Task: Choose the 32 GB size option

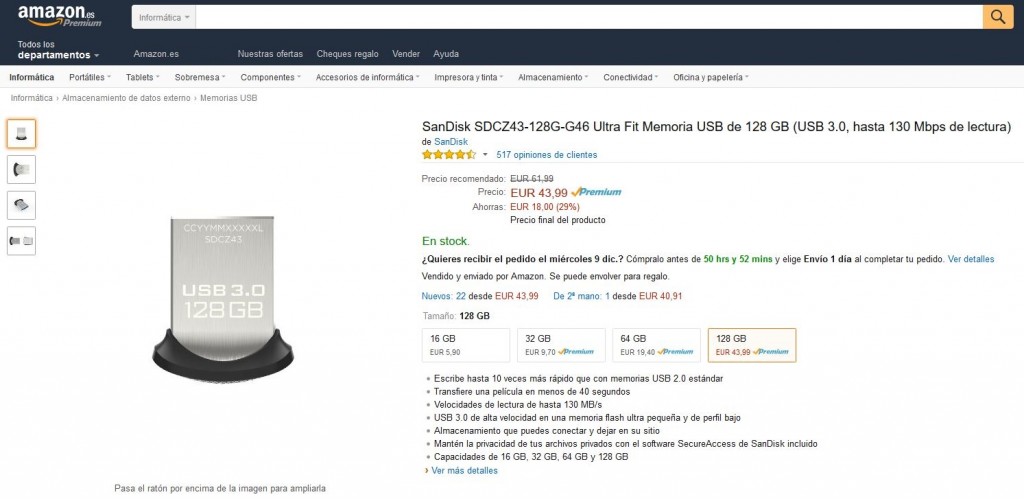Action: click(x=560, y=344)
